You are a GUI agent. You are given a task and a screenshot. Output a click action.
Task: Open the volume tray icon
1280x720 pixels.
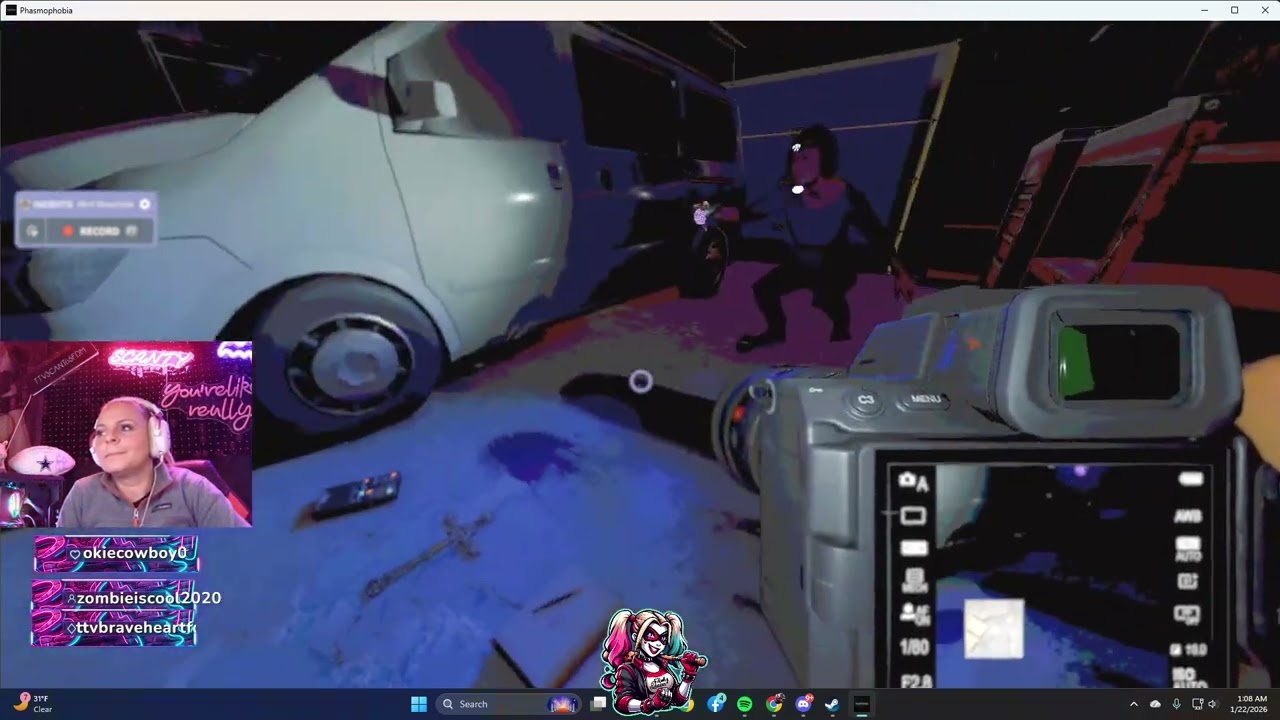point(1212,704)
